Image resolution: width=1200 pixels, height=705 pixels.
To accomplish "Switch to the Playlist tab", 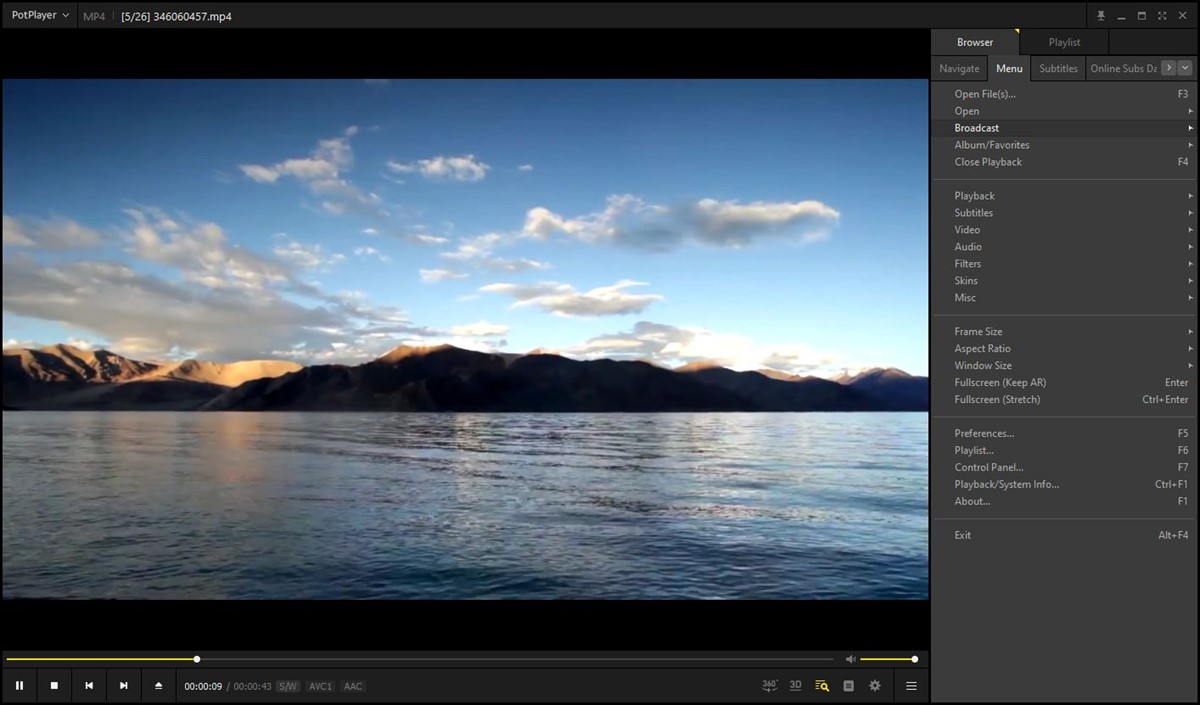I will 1064,42.
